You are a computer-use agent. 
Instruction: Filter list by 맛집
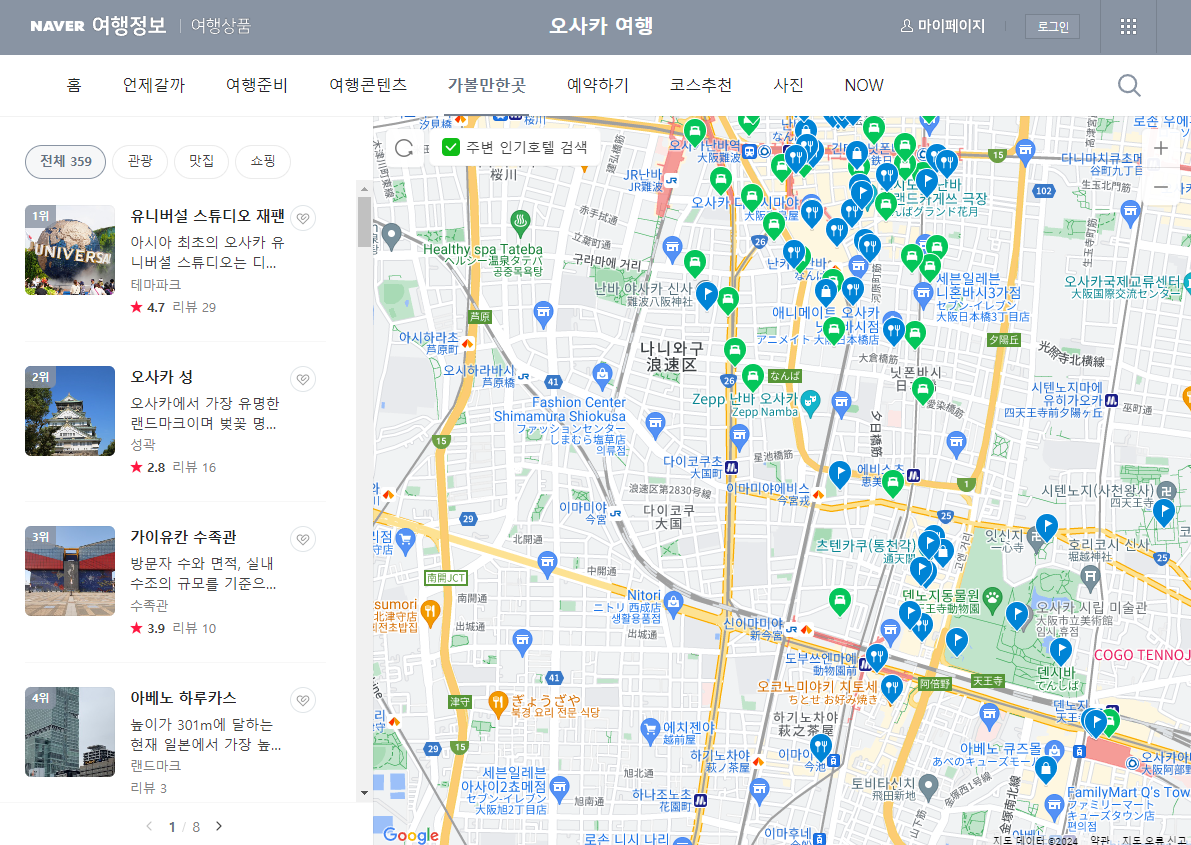(x=201, y=162)
